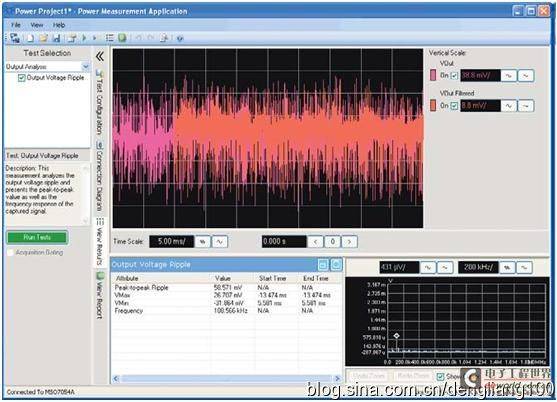Screen dimensions: 557x402
Task: Click the 5.00 ms/ time scale field
Action: (172, 242)
